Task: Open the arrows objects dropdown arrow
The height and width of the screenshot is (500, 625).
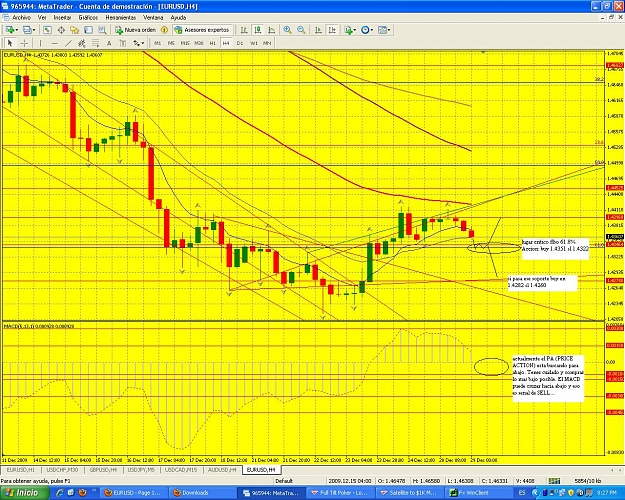Action: point(143,43)
